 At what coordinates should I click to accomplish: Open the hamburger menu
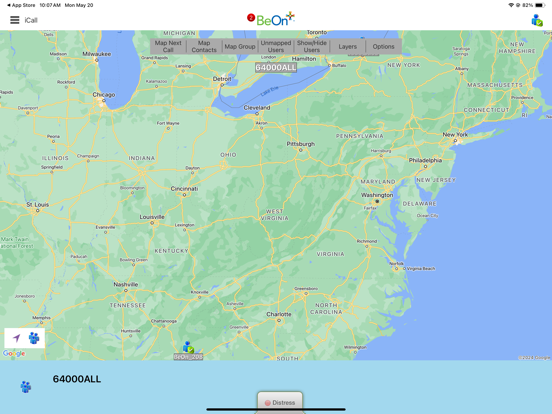[x=14, y=20]
